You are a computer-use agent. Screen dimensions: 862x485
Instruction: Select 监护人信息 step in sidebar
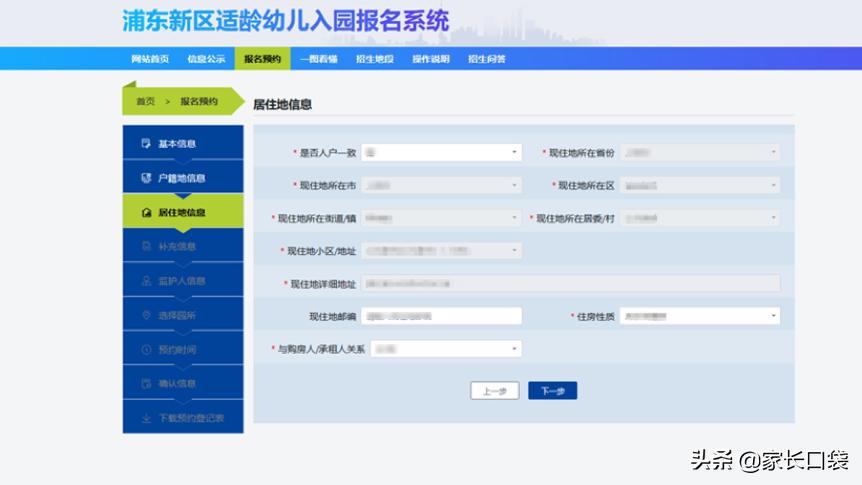point(183,280)
